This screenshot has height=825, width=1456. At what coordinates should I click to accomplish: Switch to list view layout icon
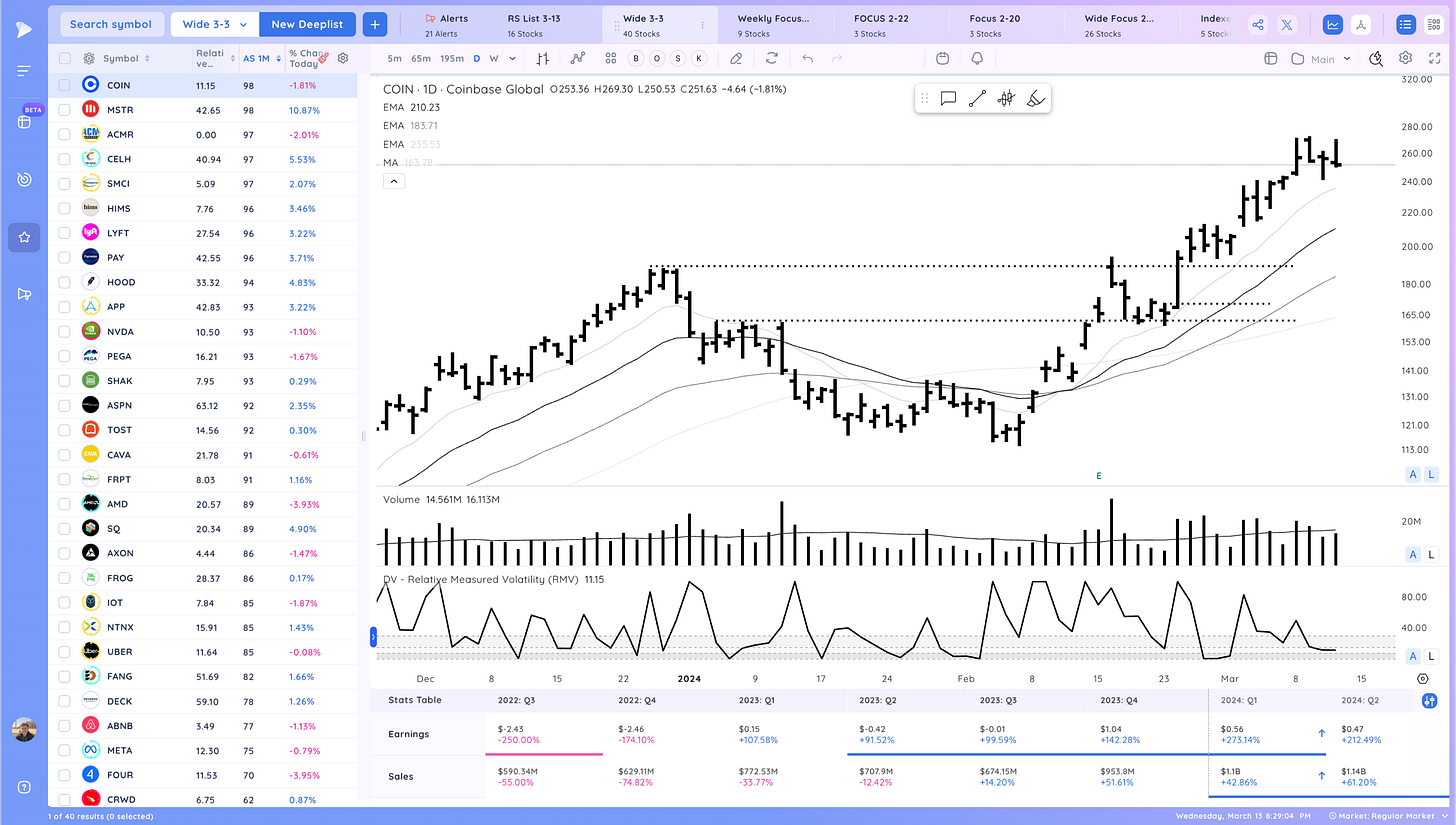pyautogui.click(x=1407, y=24)
